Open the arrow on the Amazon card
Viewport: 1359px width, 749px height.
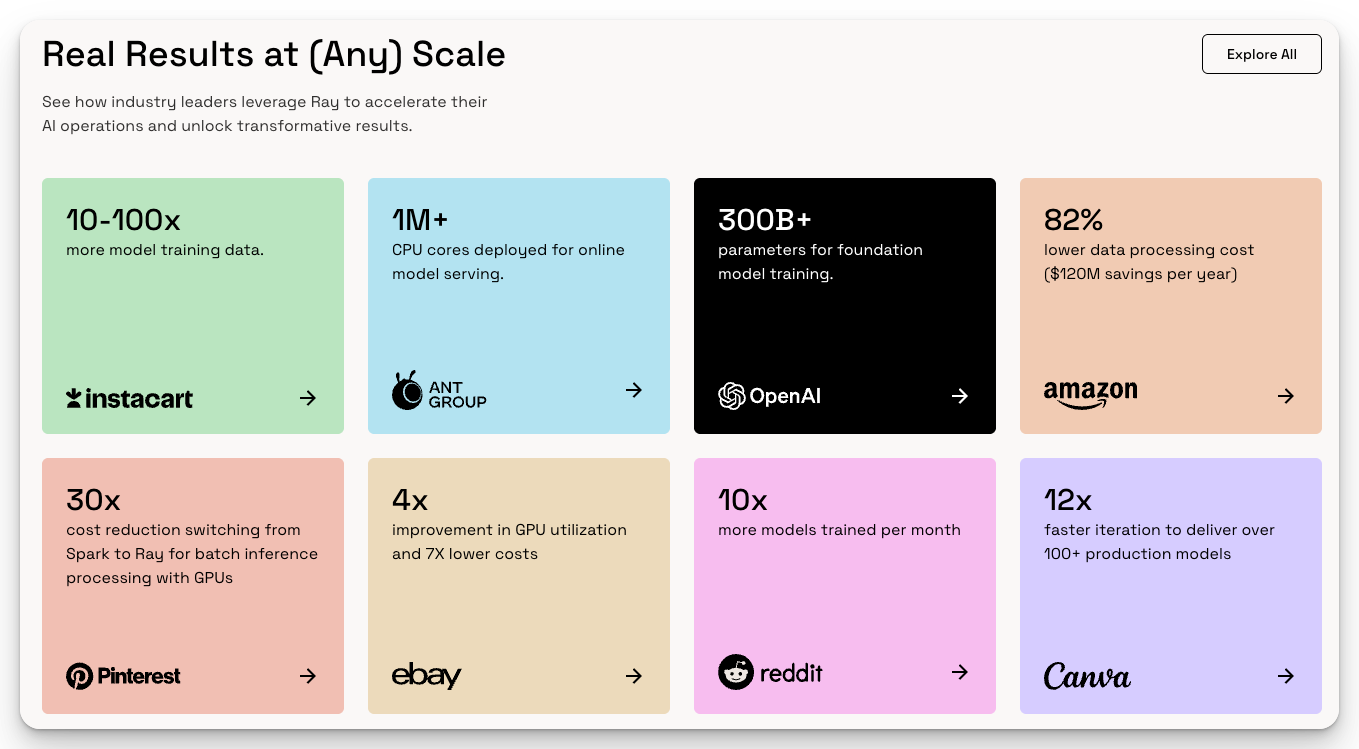point(1286,396)
